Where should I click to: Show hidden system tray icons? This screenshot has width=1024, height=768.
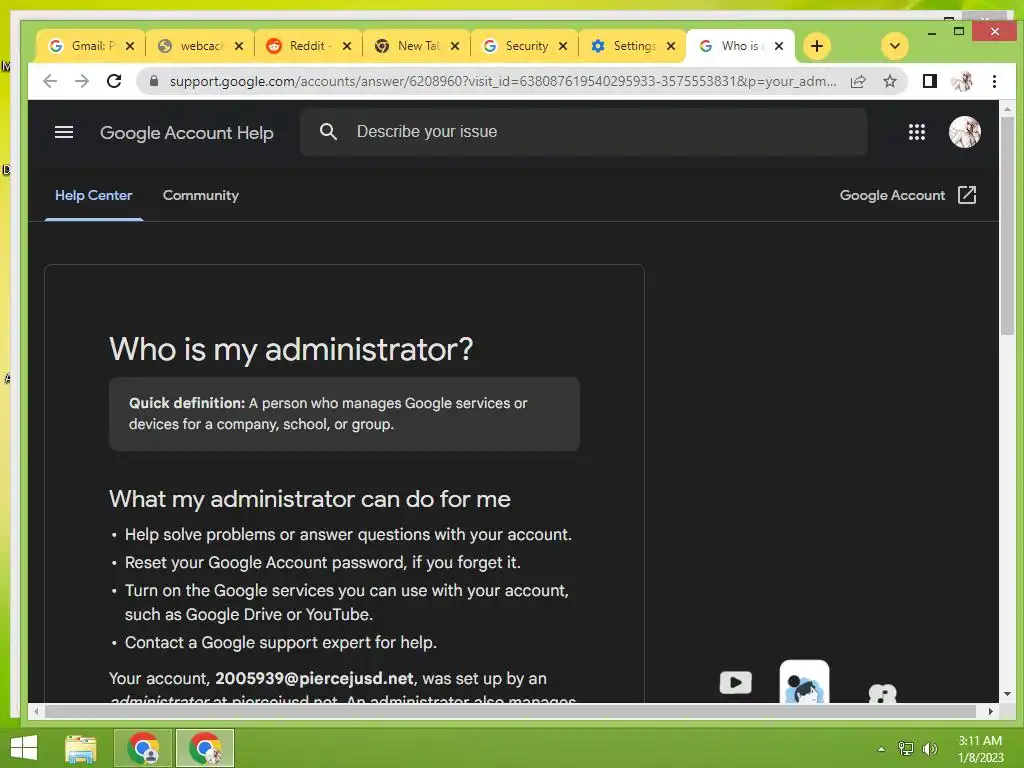881,749
